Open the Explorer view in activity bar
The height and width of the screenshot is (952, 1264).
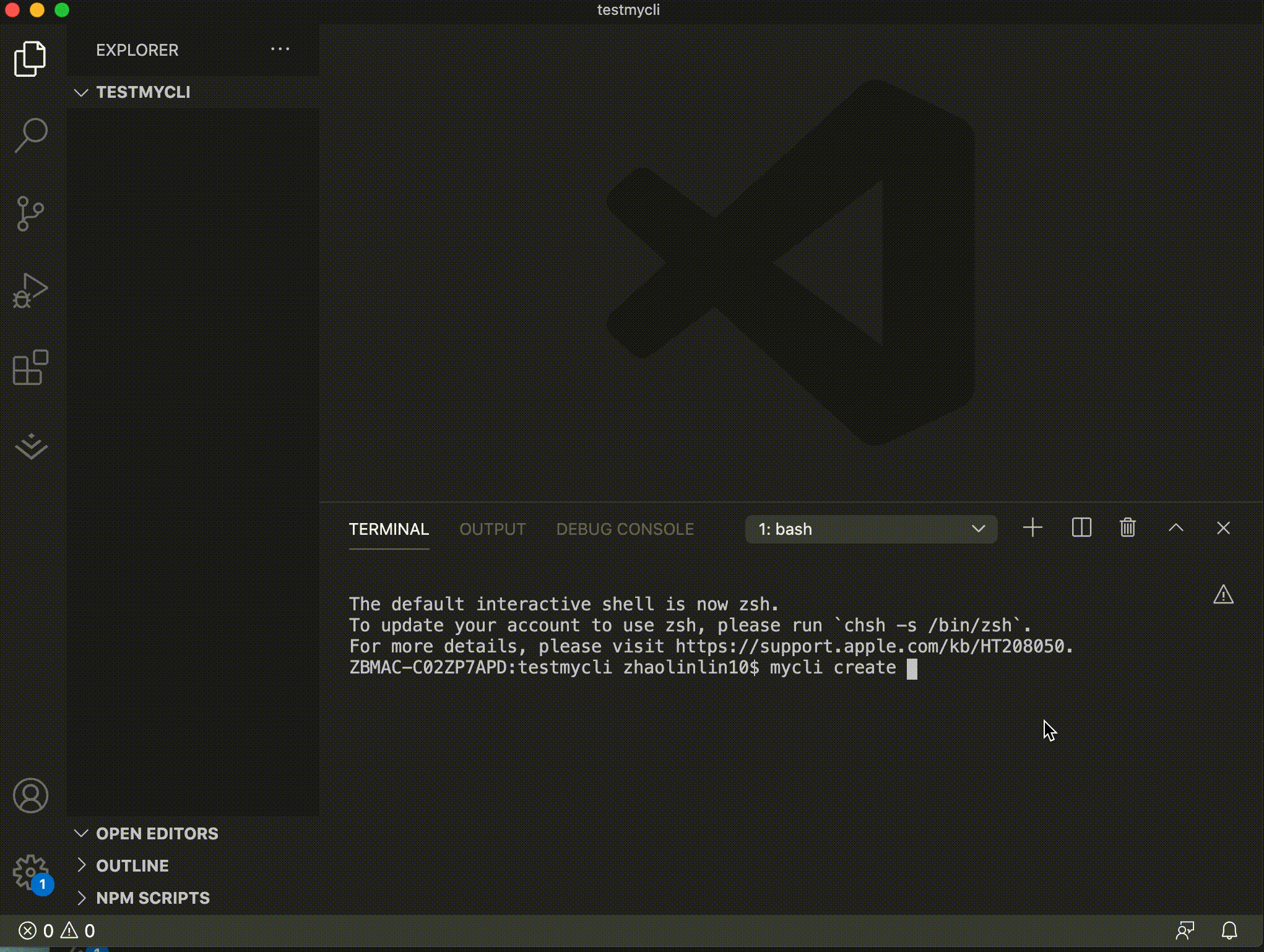click(30, 59)
